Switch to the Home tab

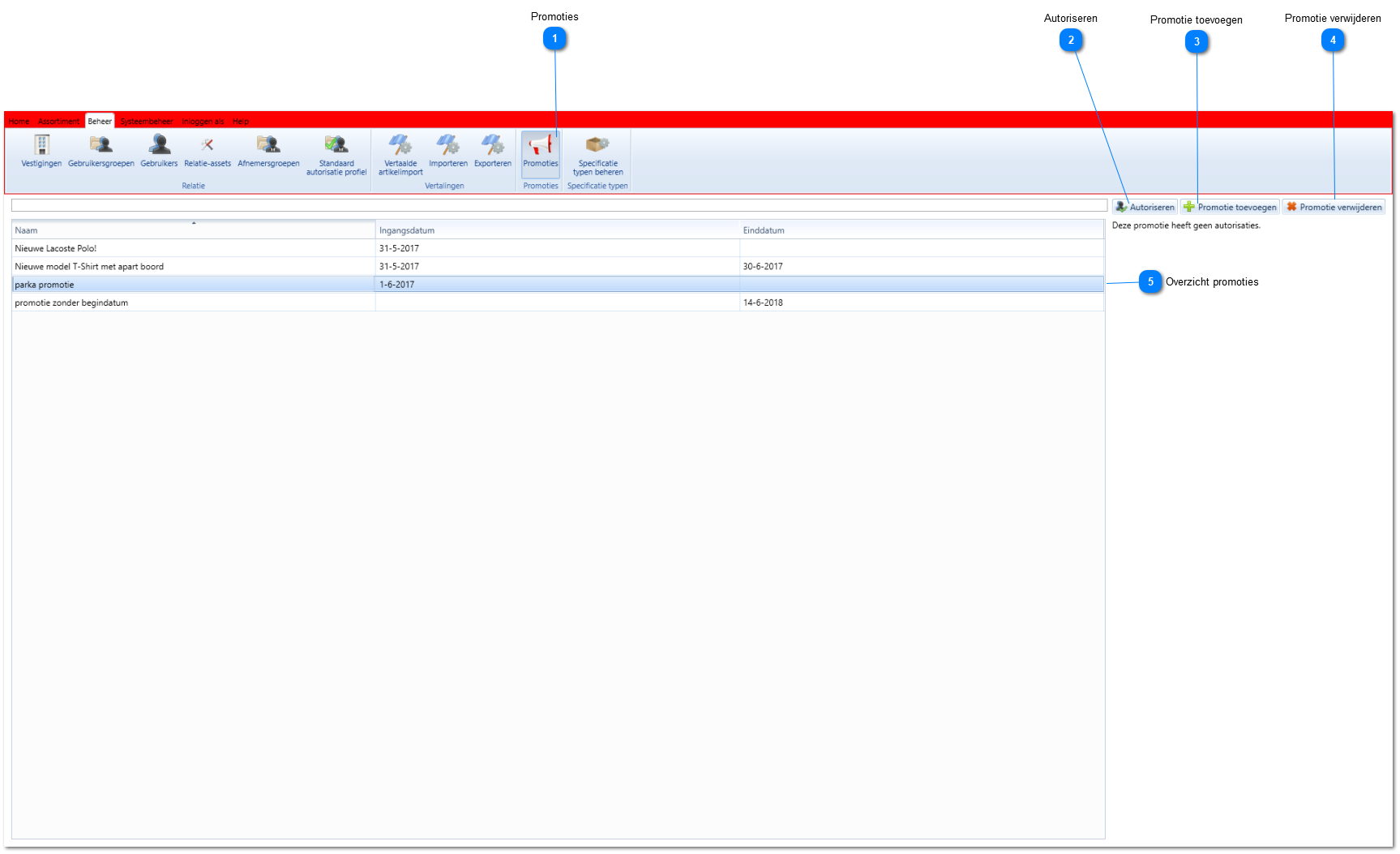coord(19,122)
